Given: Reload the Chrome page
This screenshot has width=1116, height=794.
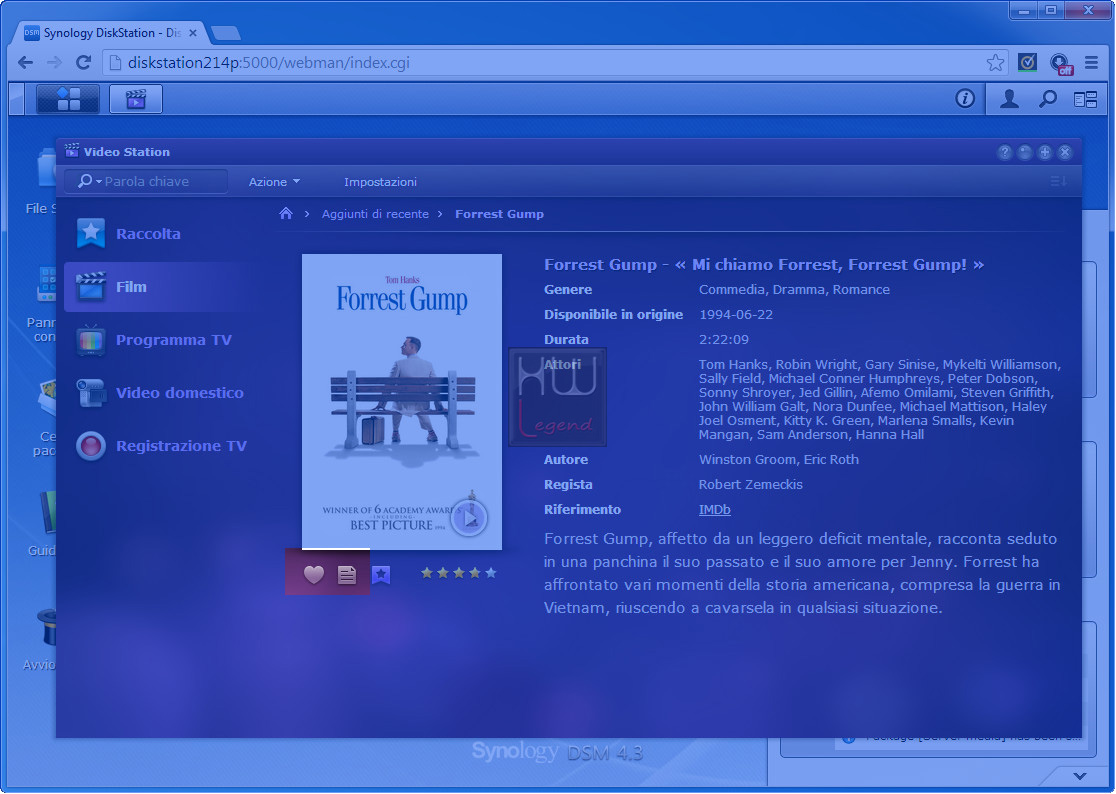Looking at the screenshot, I should 83,63.
